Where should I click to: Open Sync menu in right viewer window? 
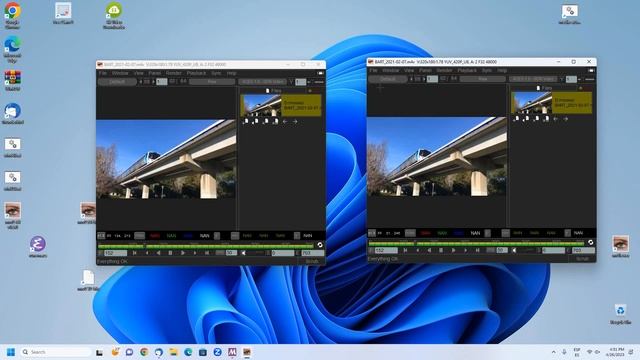[487, 71]
